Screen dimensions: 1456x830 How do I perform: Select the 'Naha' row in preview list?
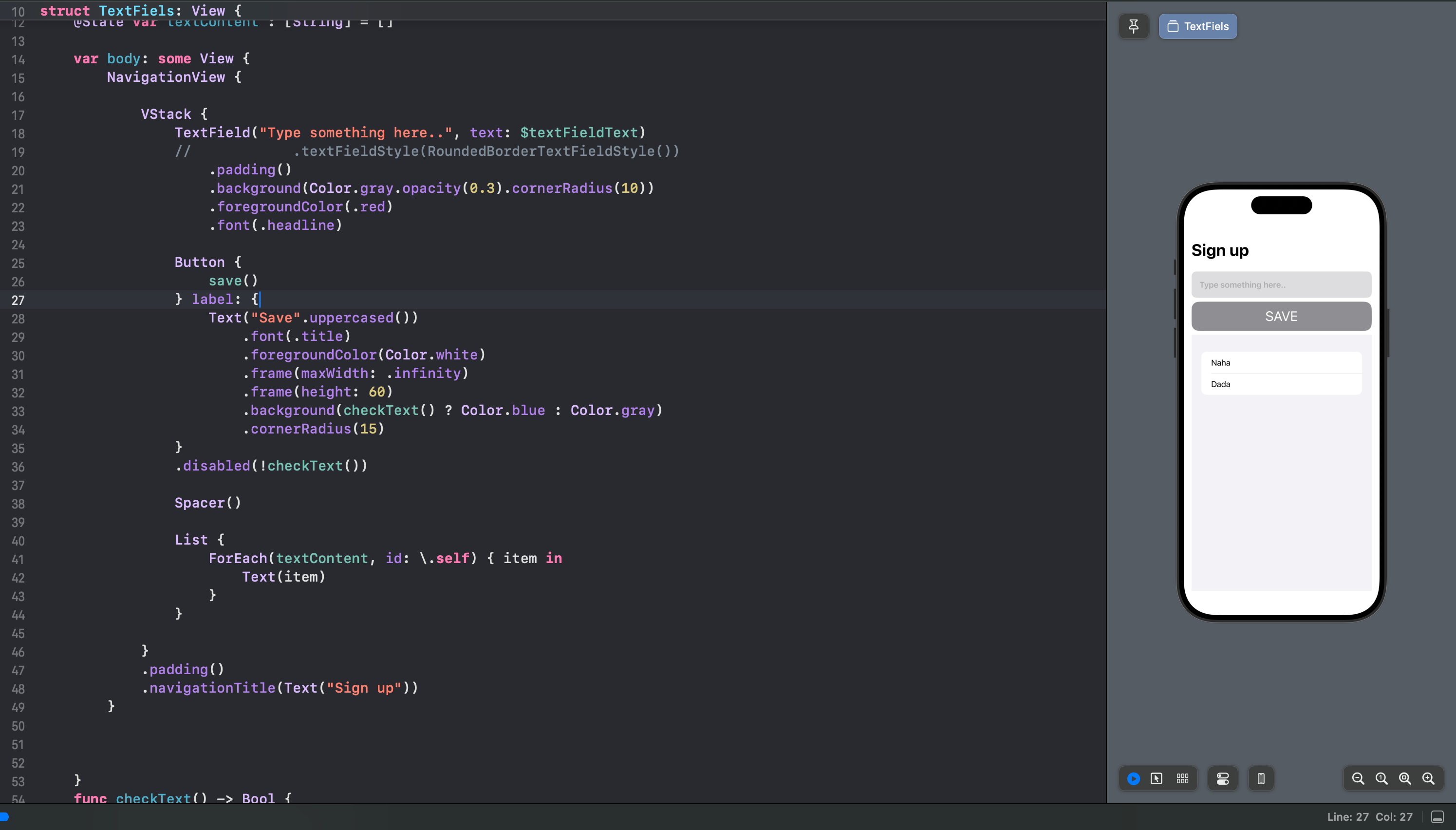(x=1281, y=362)
